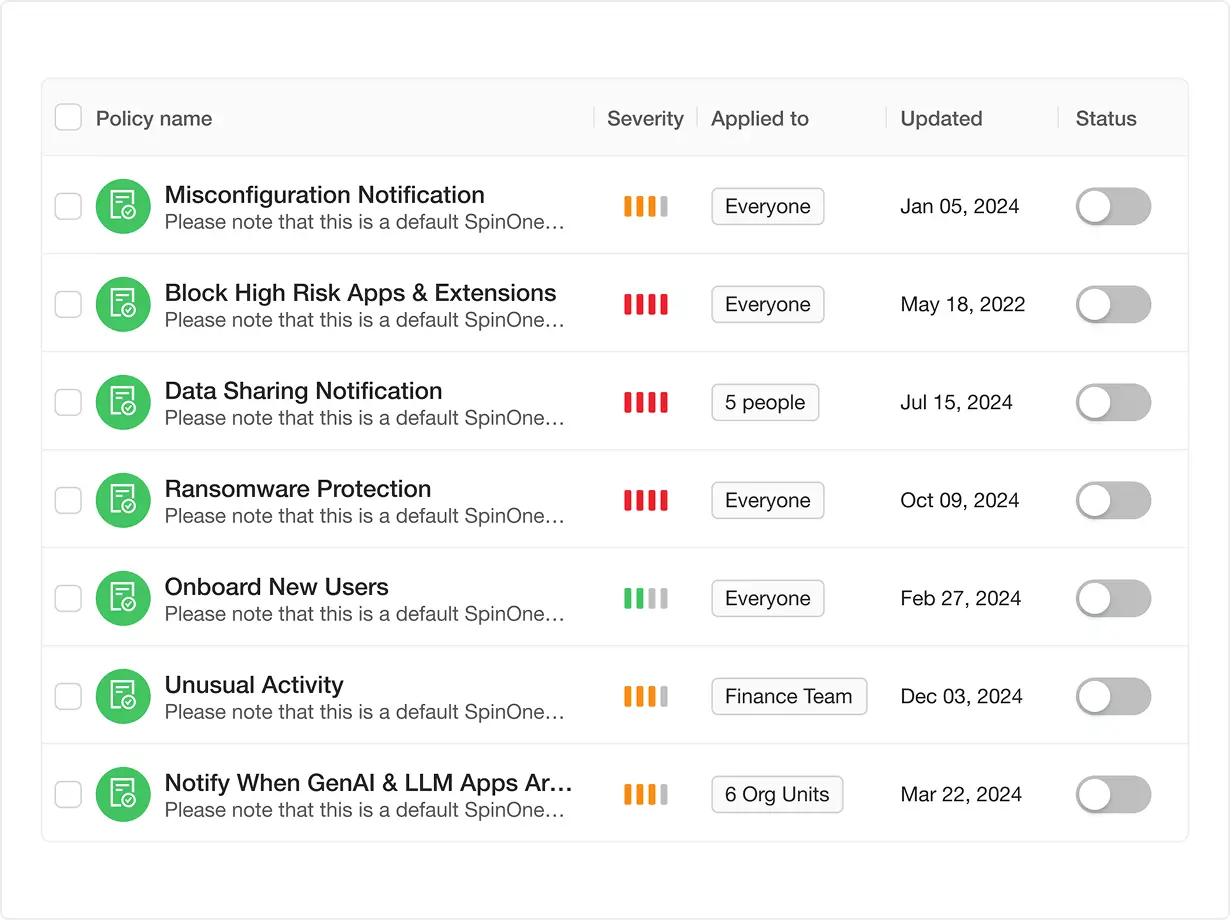Click the Notify When GenAI policy icon

point(123,795)
